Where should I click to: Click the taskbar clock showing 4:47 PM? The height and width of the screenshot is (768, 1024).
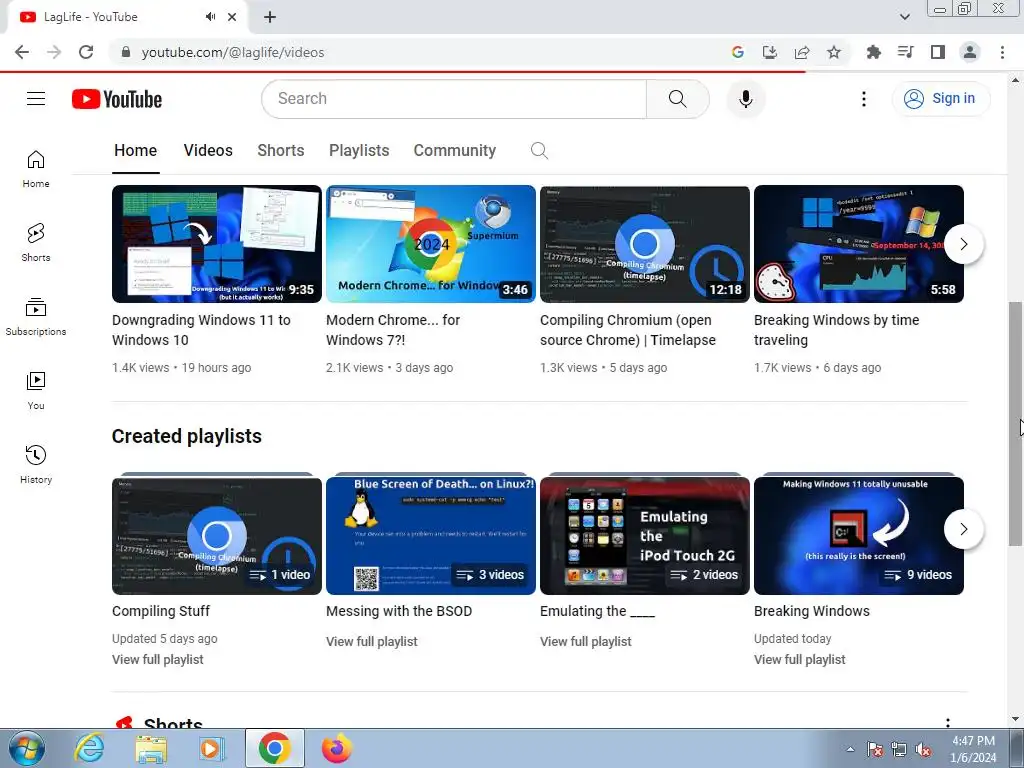[973, 749]
